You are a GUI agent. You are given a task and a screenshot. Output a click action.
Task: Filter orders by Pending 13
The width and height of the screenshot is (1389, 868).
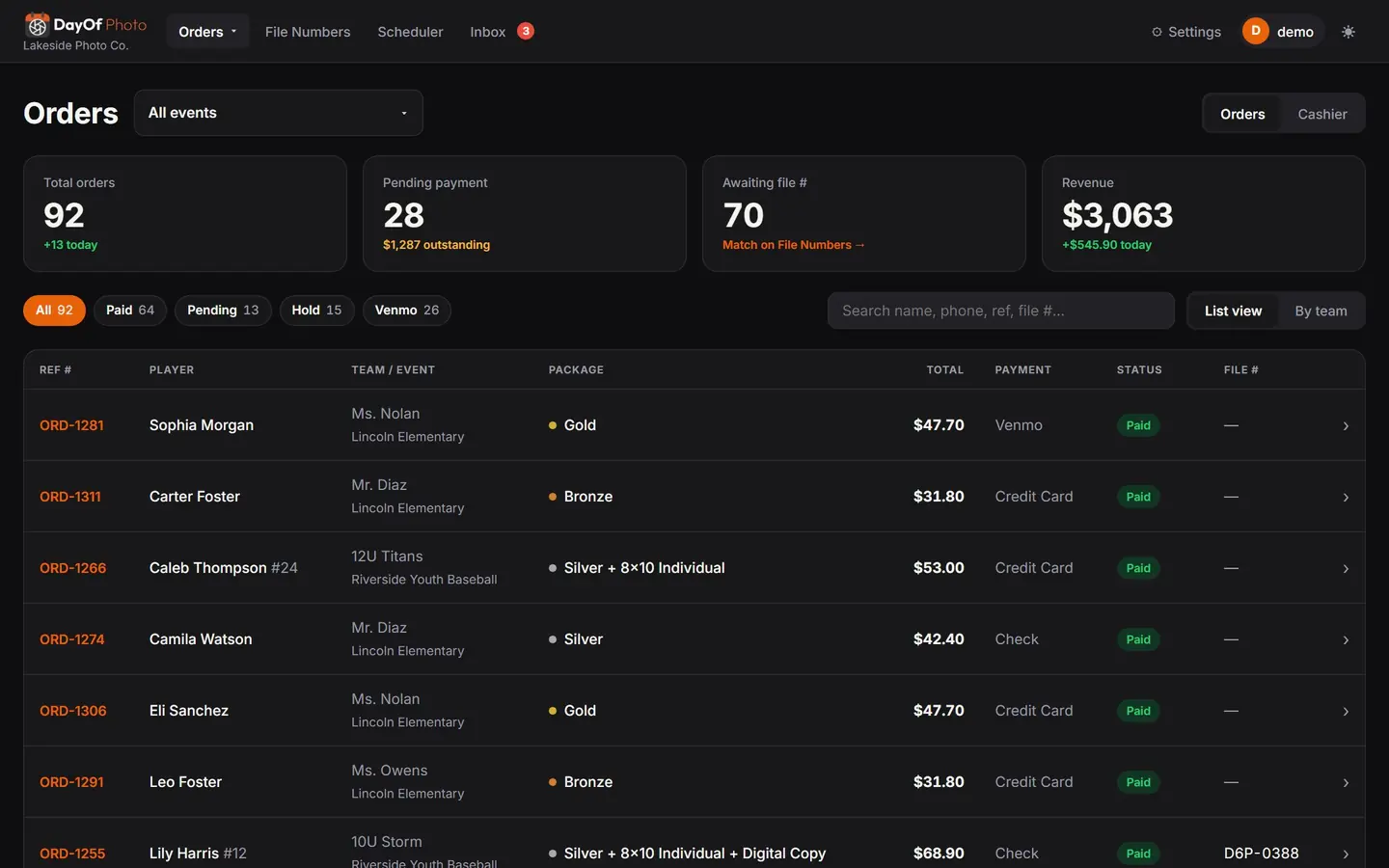[x=223, y=310]
